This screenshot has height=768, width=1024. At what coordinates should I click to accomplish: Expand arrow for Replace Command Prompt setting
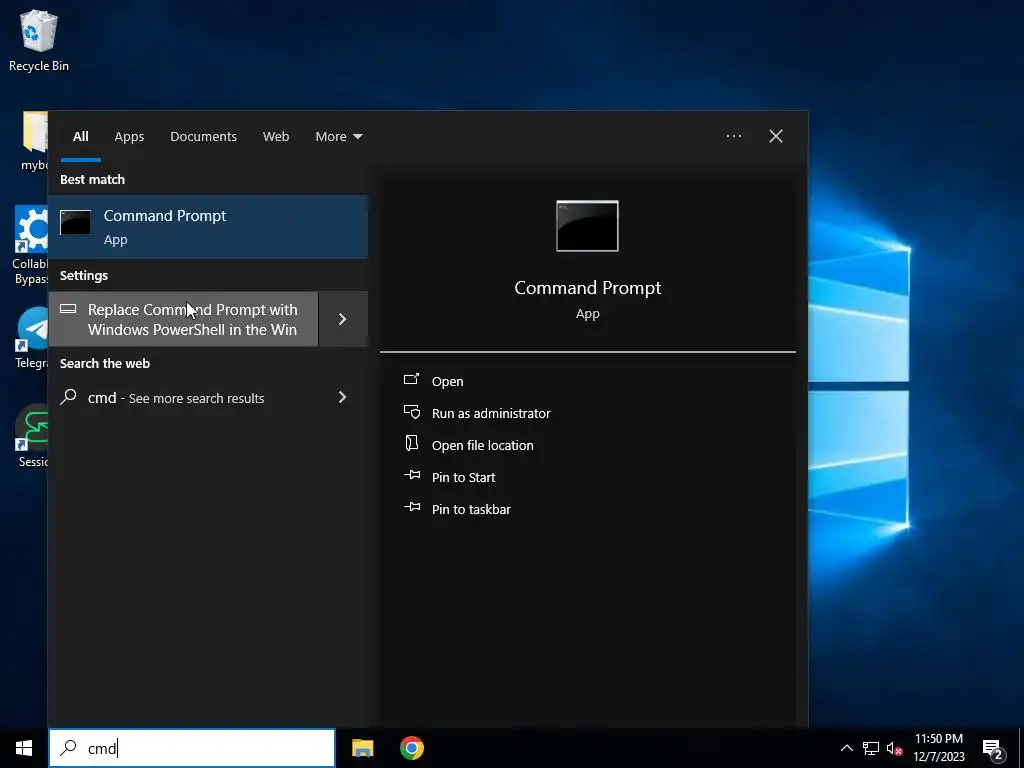click(x=343, y=319)
